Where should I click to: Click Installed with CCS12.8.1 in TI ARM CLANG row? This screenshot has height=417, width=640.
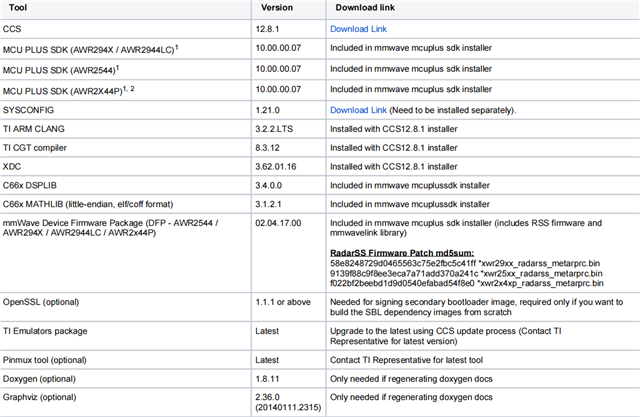coord(393,129)
